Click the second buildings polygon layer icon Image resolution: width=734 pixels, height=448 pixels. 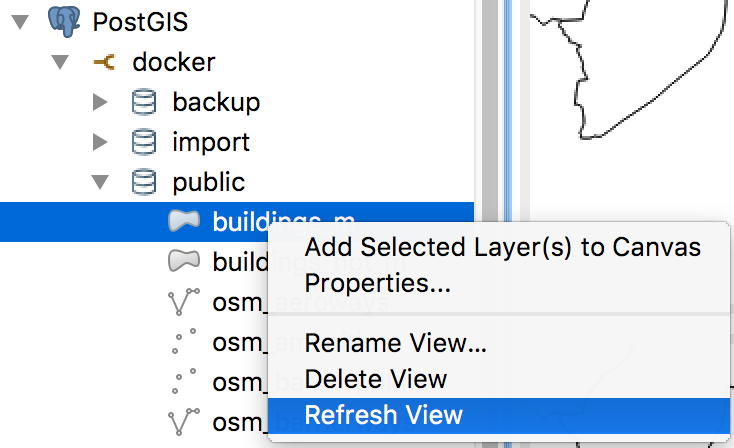coord(184,261)
